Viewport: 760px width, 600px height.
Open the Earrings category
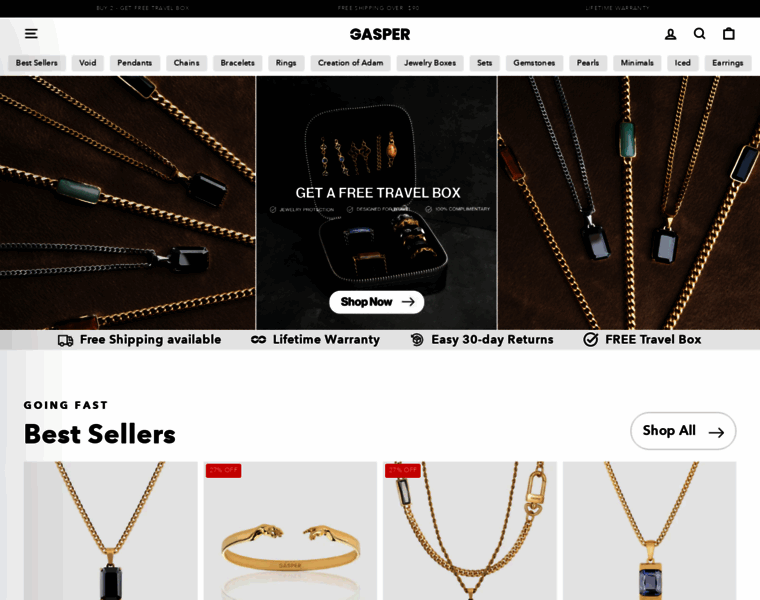point(728,63)
